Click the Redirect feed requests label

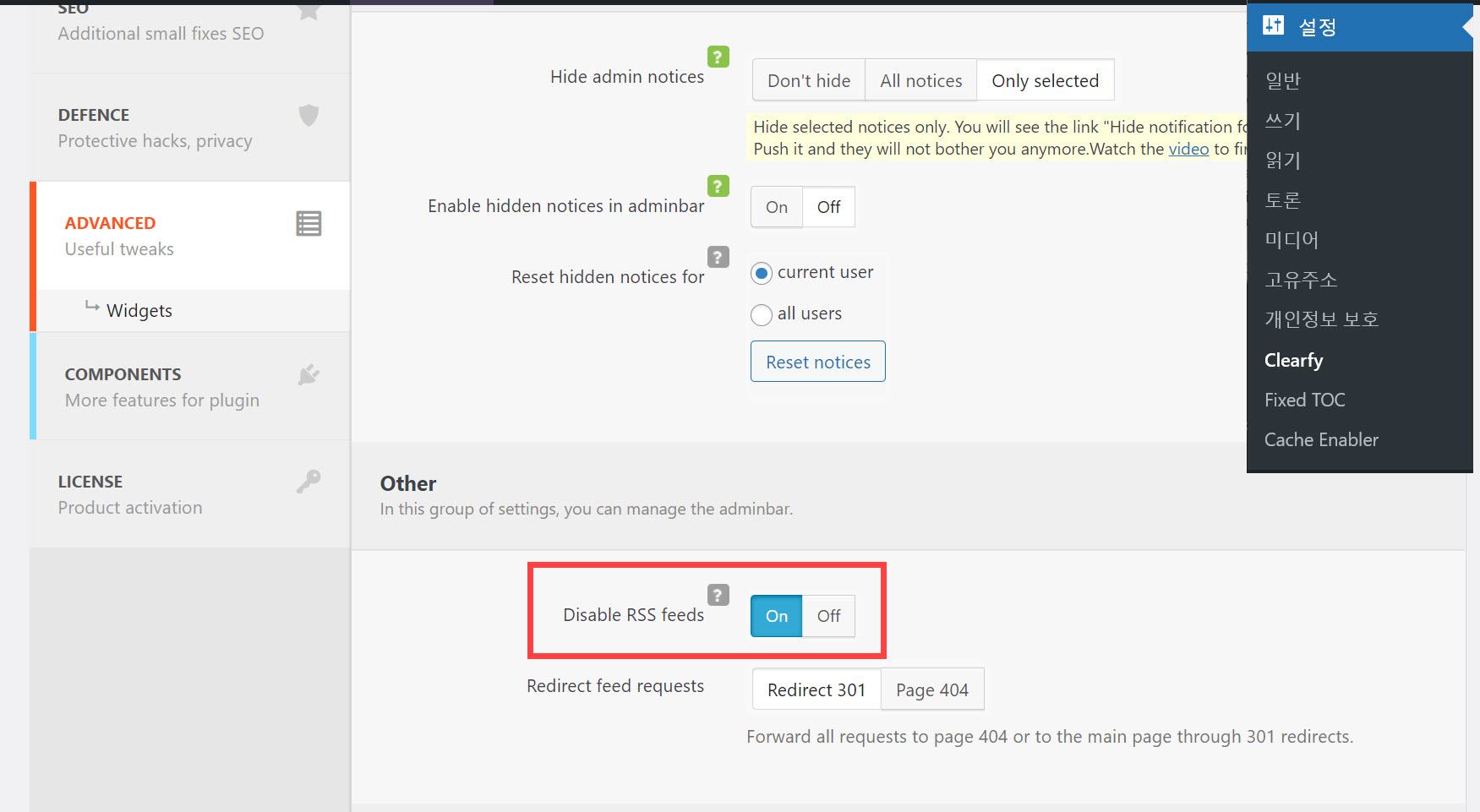coord(615,686)
